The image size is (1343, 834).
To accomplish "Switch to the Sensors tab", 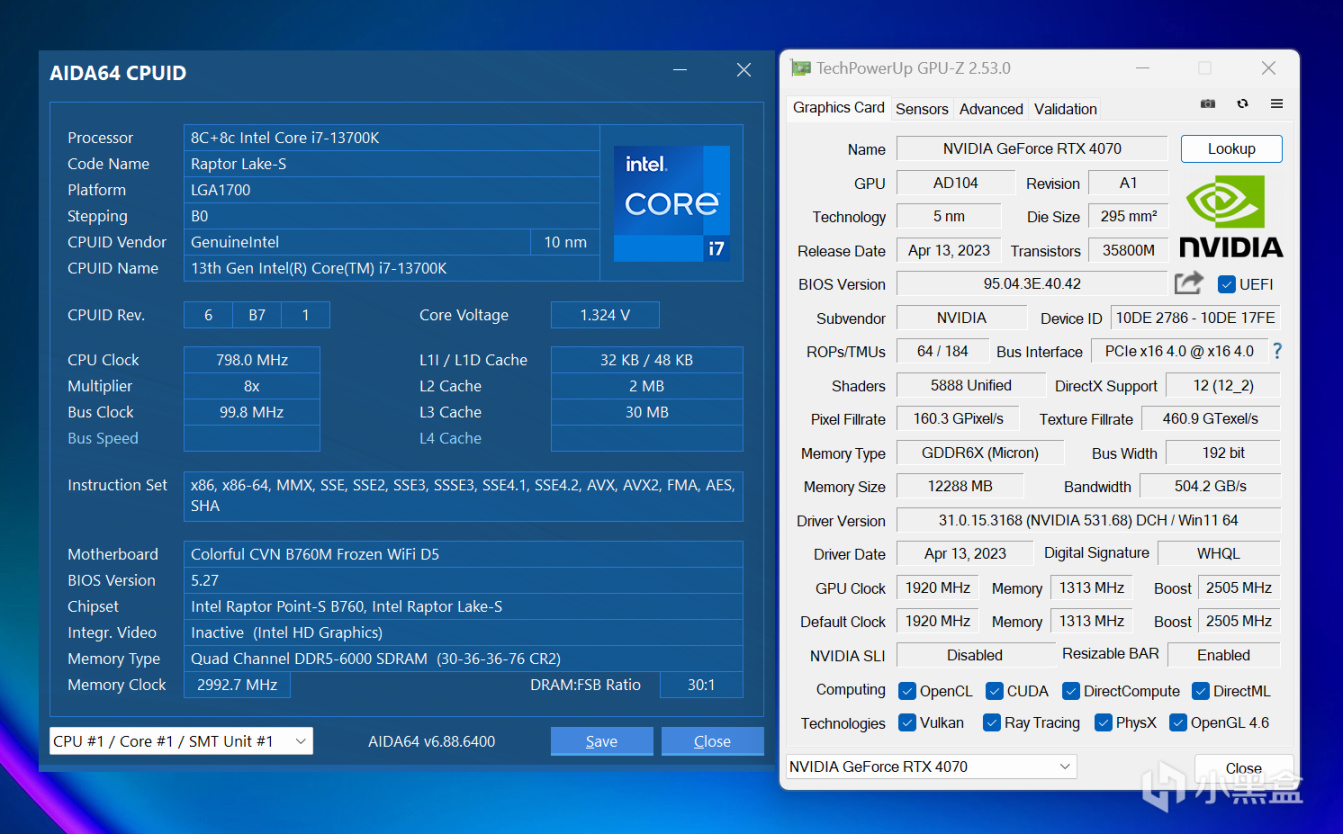I will (922, 109).
